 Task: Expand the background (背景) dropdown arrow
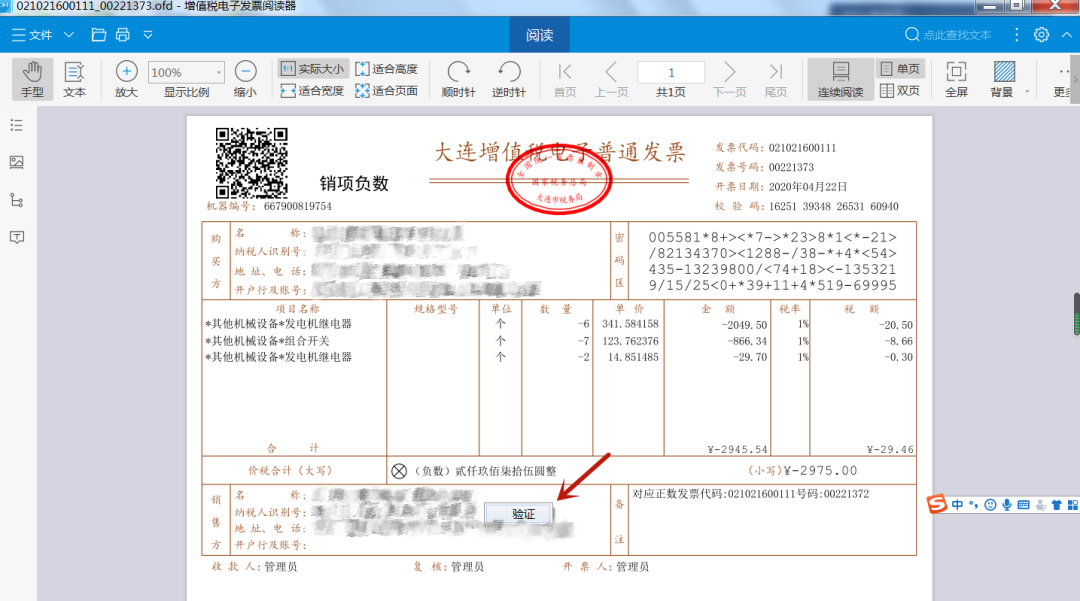point(1027,92)
